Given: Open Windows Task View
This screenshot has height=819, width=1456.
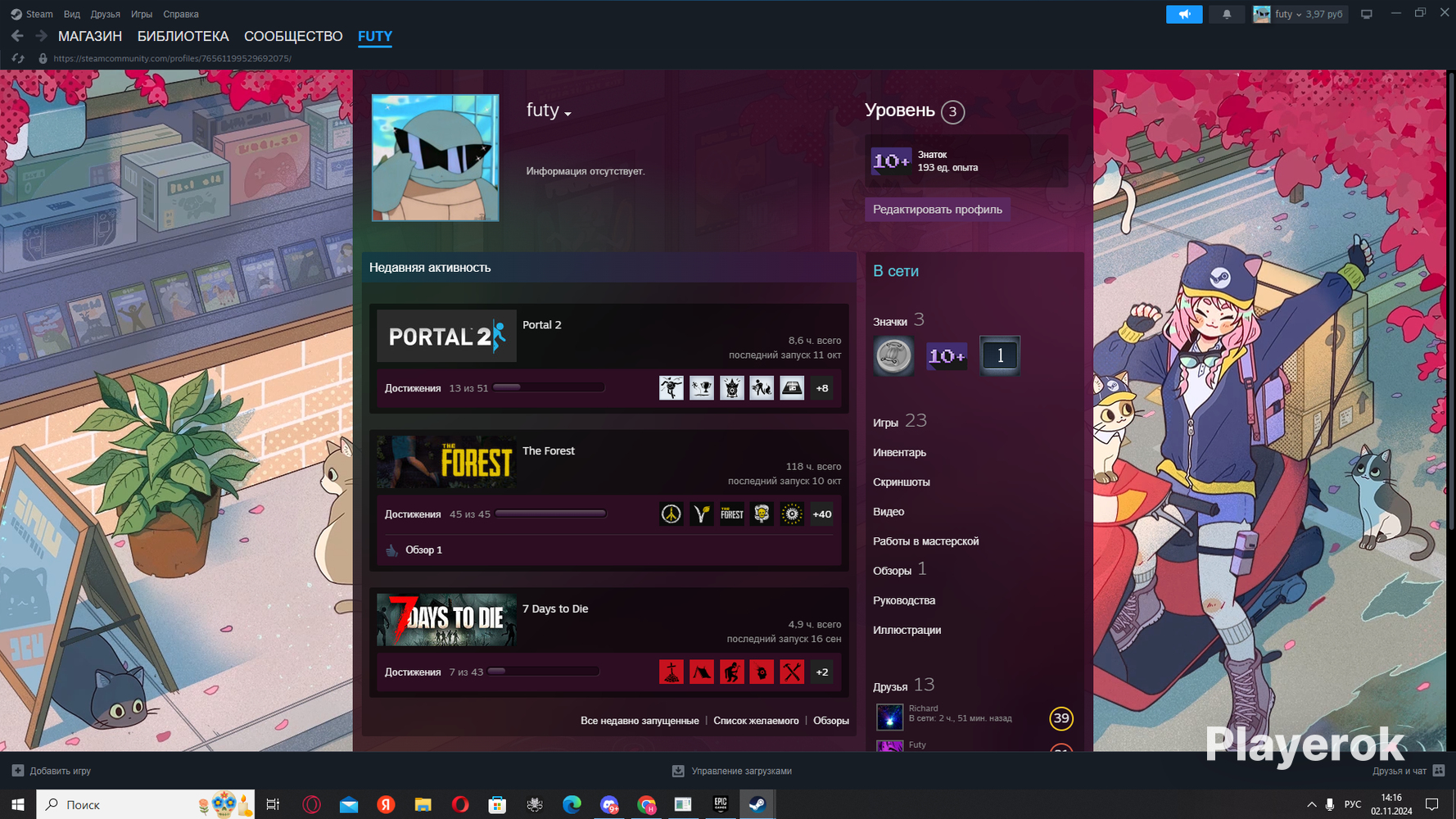Looking at the screenshot, I should (273, 804).
